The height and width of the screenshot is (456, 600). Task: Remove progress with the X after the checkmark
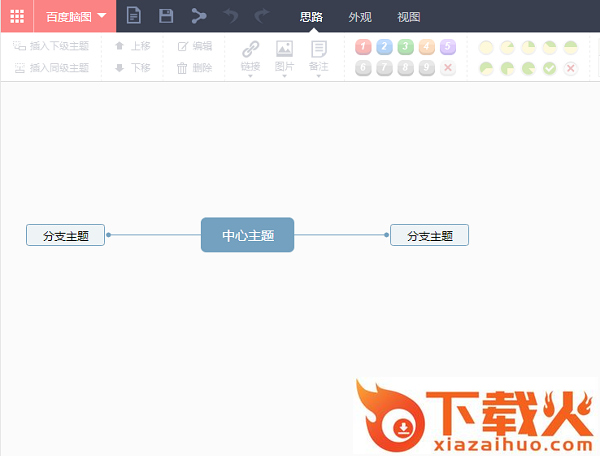[571, 68]
